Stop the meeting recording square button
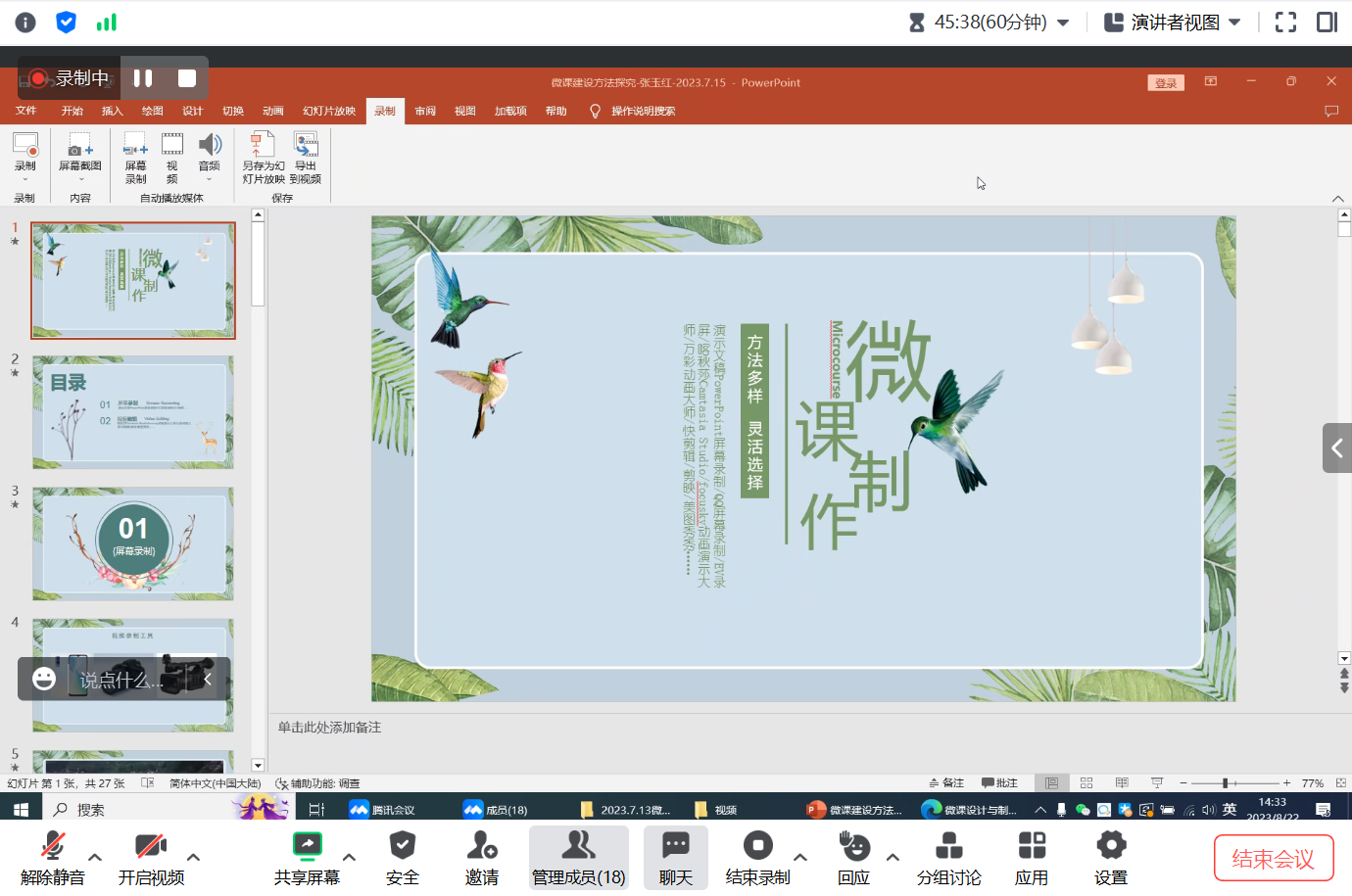 pyautogui.click(x=187, y=78)
